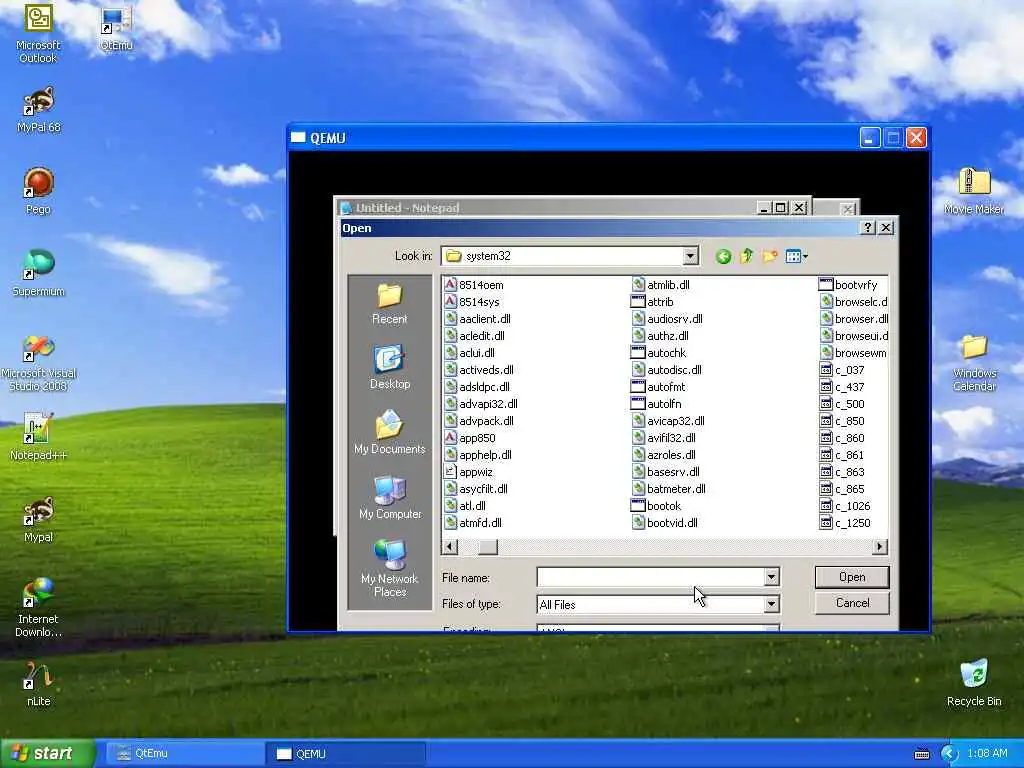The width and height of the screenshot is (1024, 768).
Task: Select the Mypal desktop shortcut
Action: click(39, 520)
